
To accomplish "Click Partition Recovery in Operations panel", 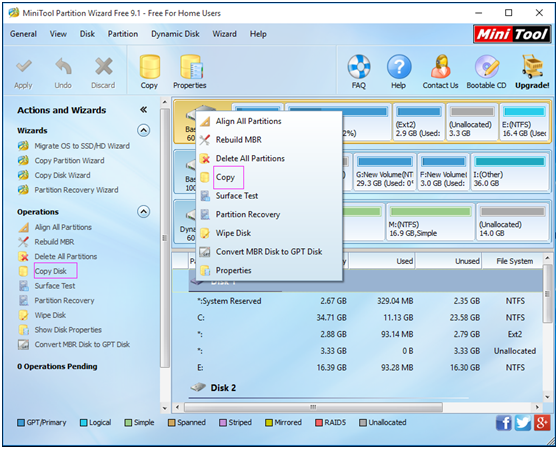I will click(64, 300).
